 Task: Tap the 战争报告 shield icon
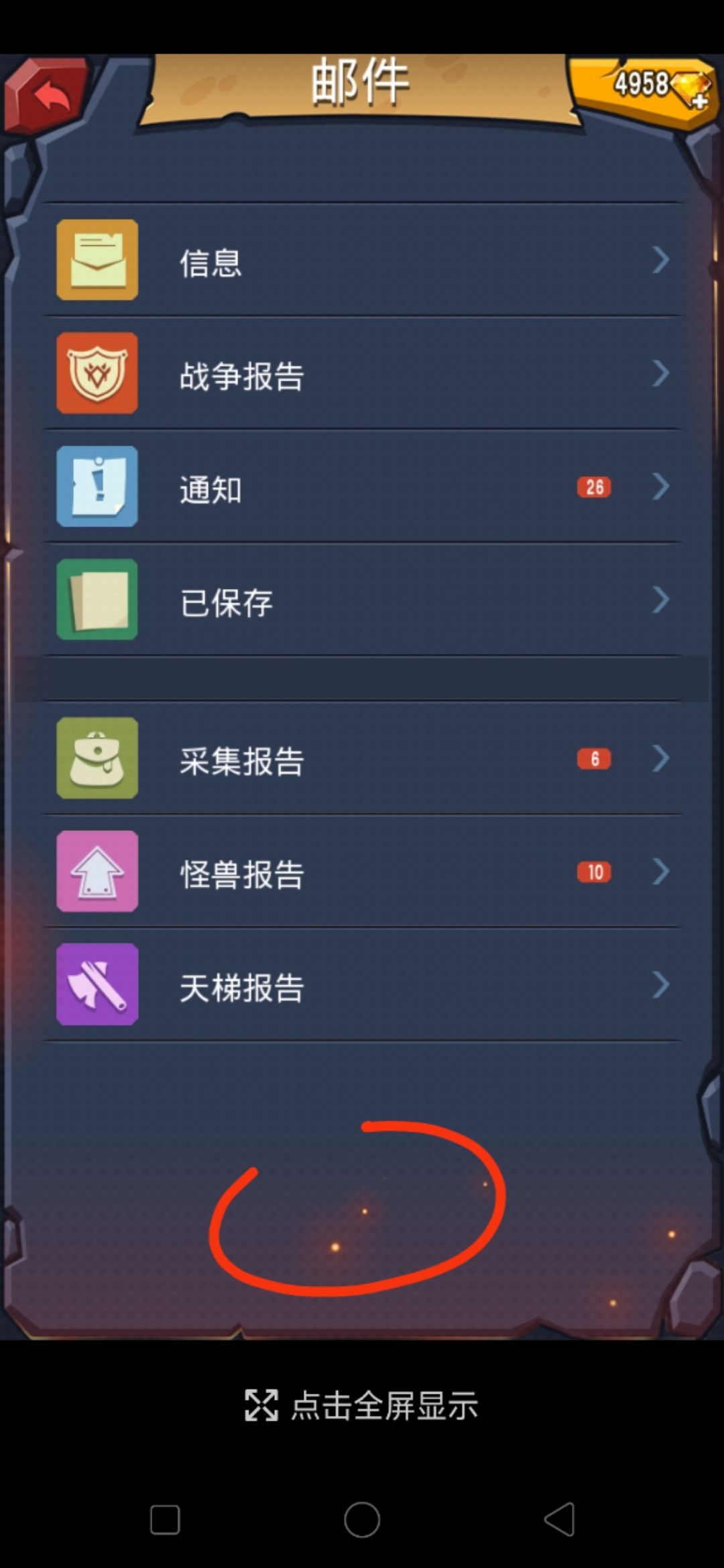[97, 373]
